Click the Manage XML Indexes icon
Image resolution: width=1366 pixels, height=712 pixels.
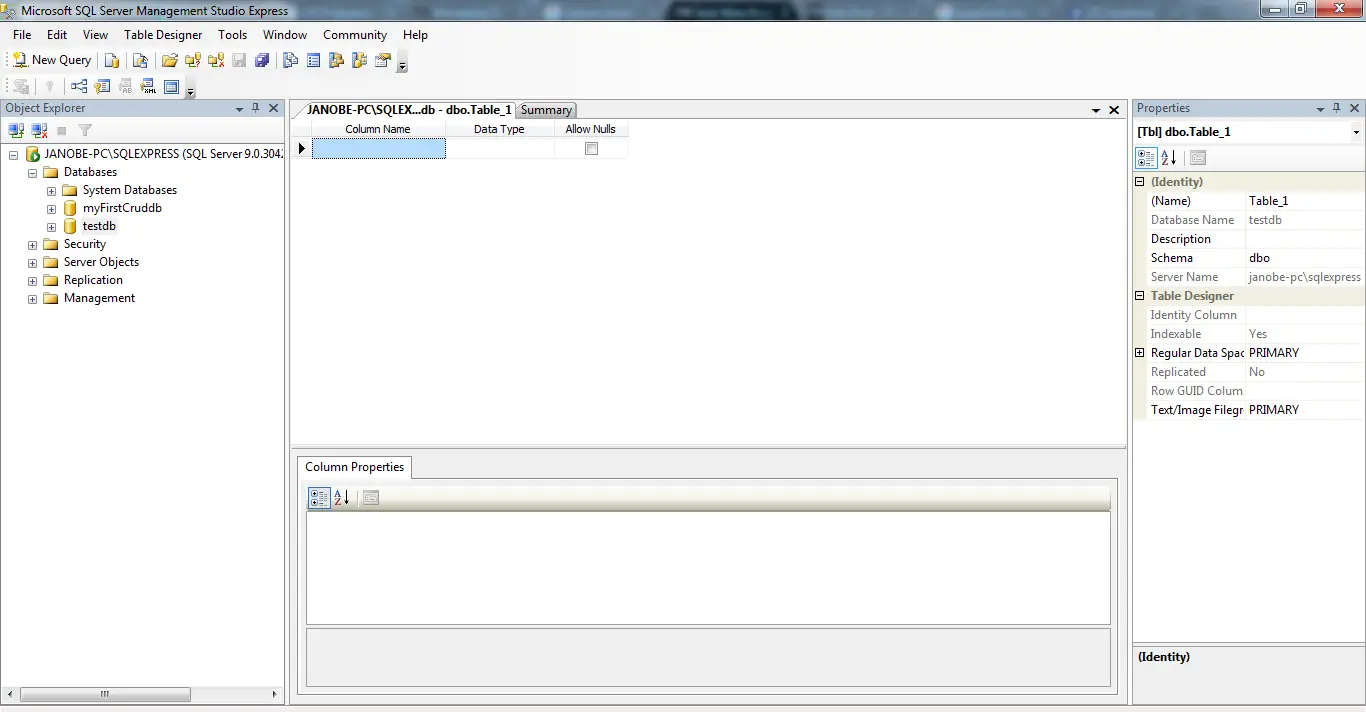148,87
